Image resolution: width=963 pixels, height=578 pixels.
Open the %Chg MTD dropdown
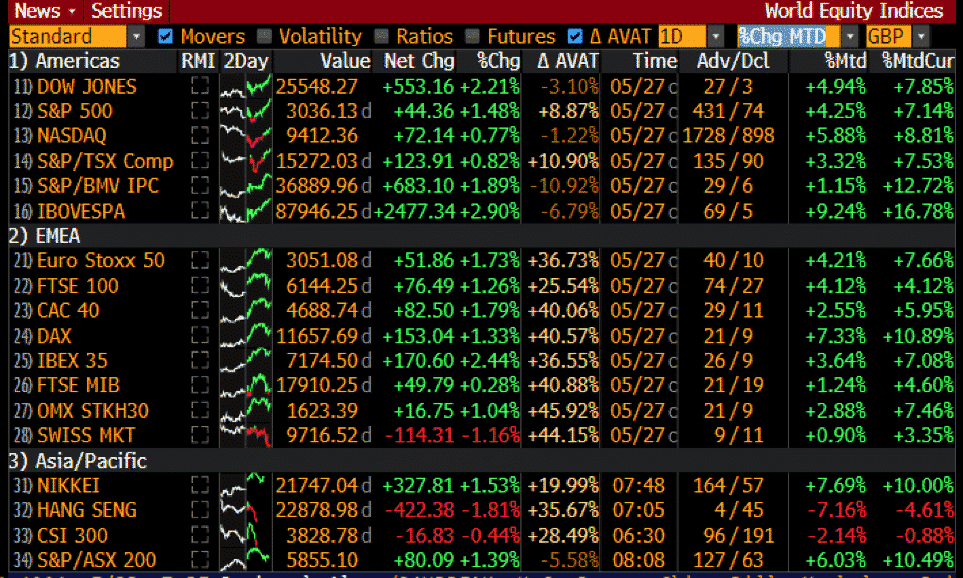pos(849,37)
